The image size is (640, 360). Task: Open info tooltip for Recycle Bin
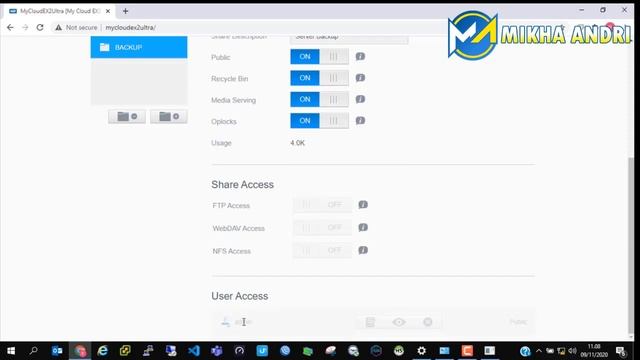360,78
